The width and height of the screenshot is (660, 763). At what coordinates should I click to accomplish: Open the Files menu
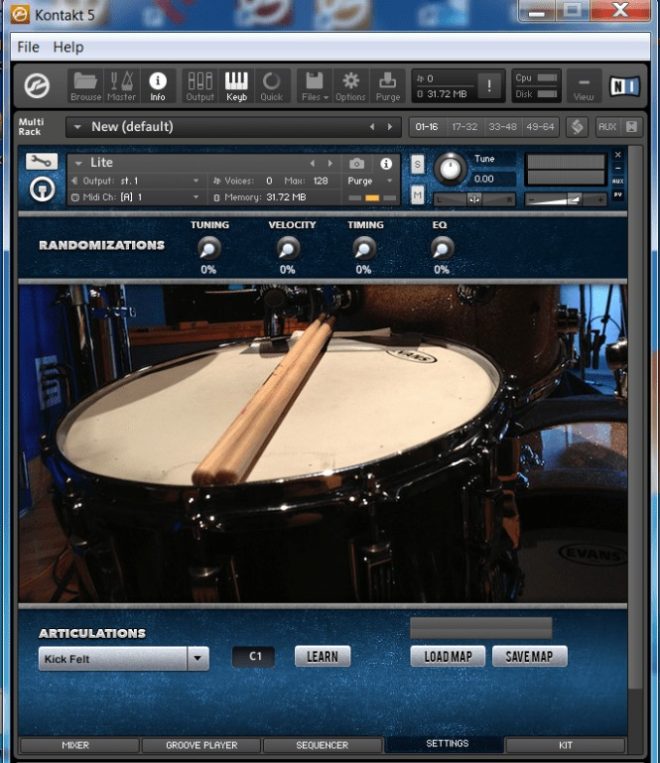point(314,86)
